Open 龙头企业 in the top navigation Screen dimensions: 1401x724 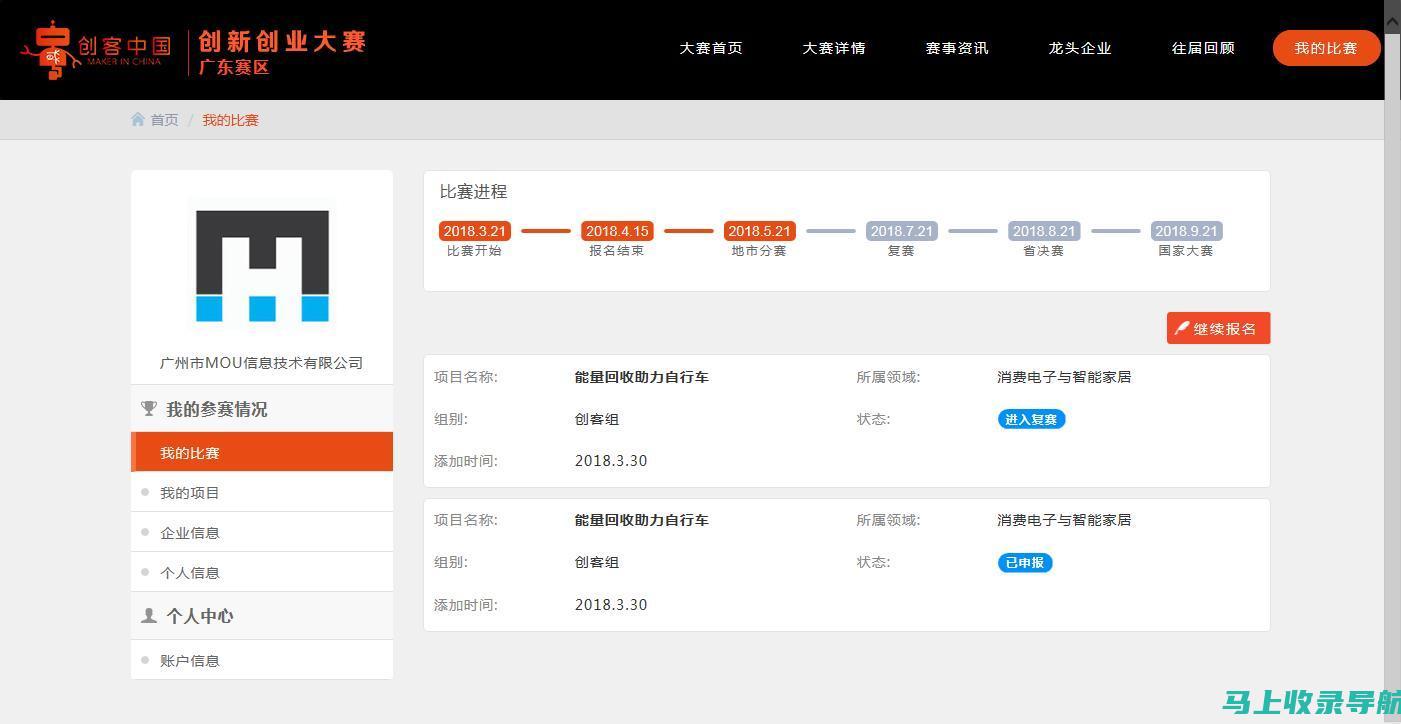pos(1080,48)
